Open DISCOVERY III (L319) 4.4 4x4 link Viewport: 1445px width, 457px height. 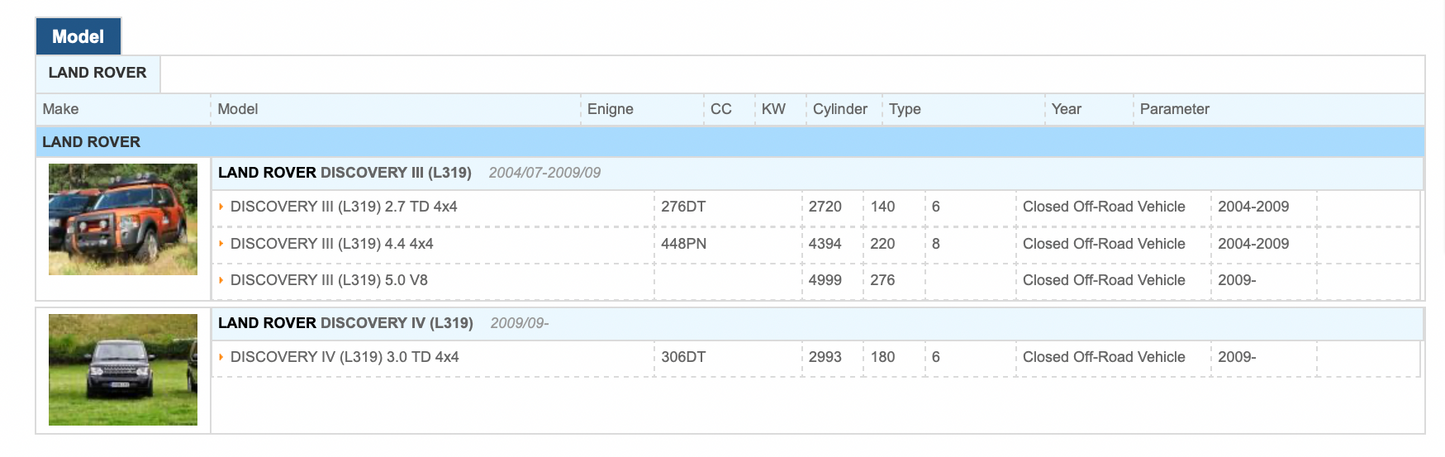click(x=332, y=243)
